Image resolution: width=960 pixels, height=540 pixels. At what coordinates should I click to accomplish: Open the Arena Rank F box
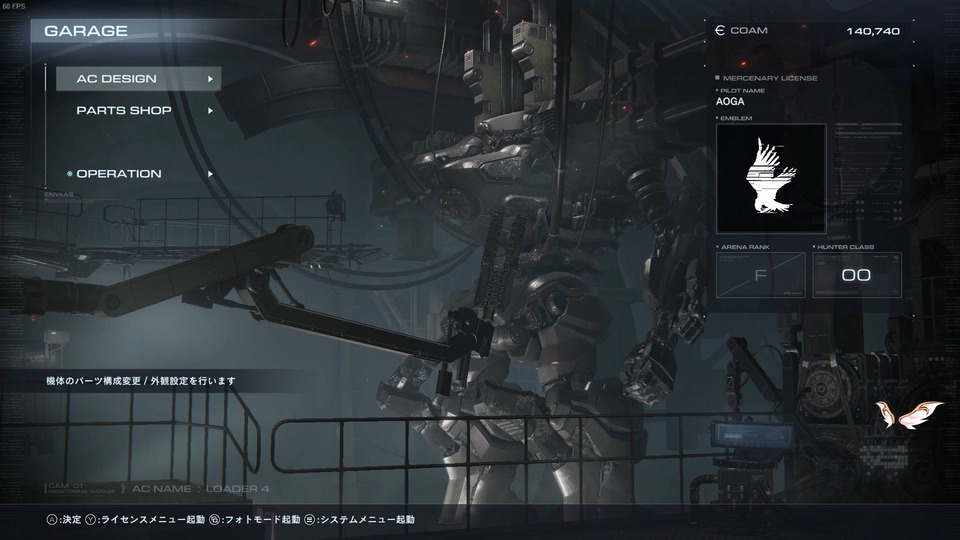pos(760,276)
